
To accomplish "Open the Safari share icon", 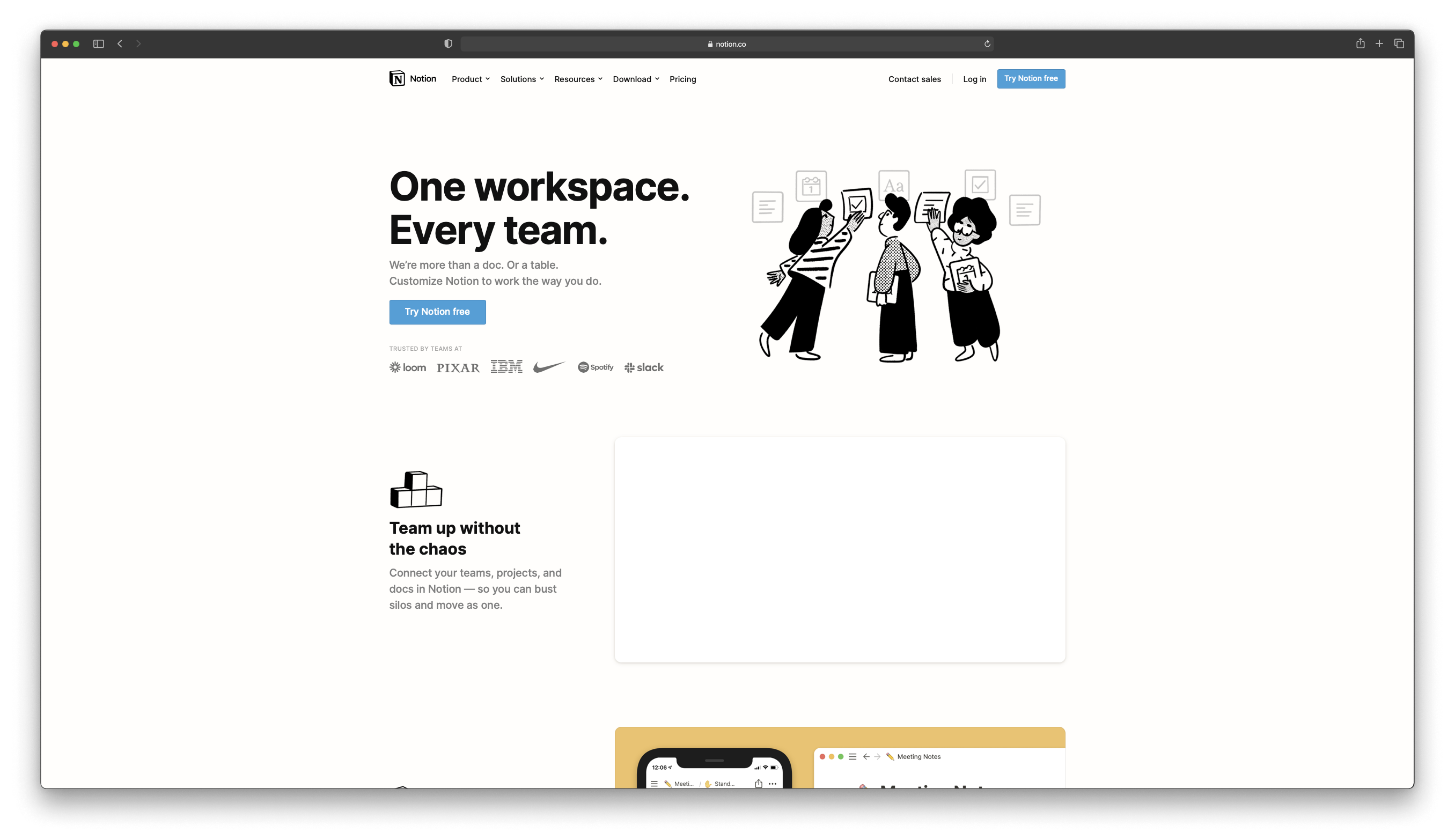I will (x=1361, y=43).
